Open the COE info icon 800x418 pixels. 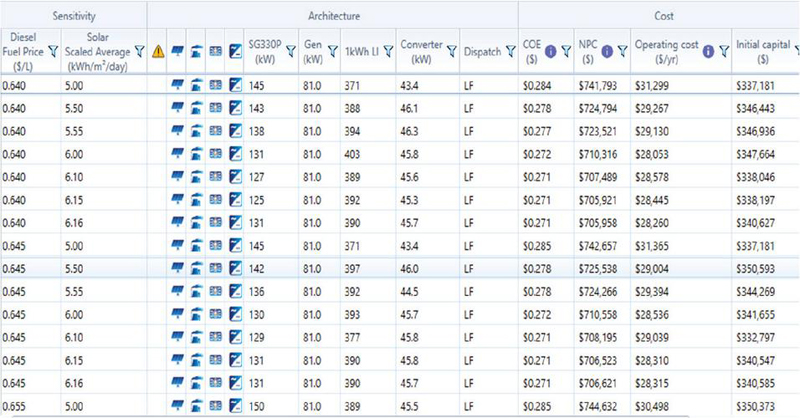coord(551,51)
